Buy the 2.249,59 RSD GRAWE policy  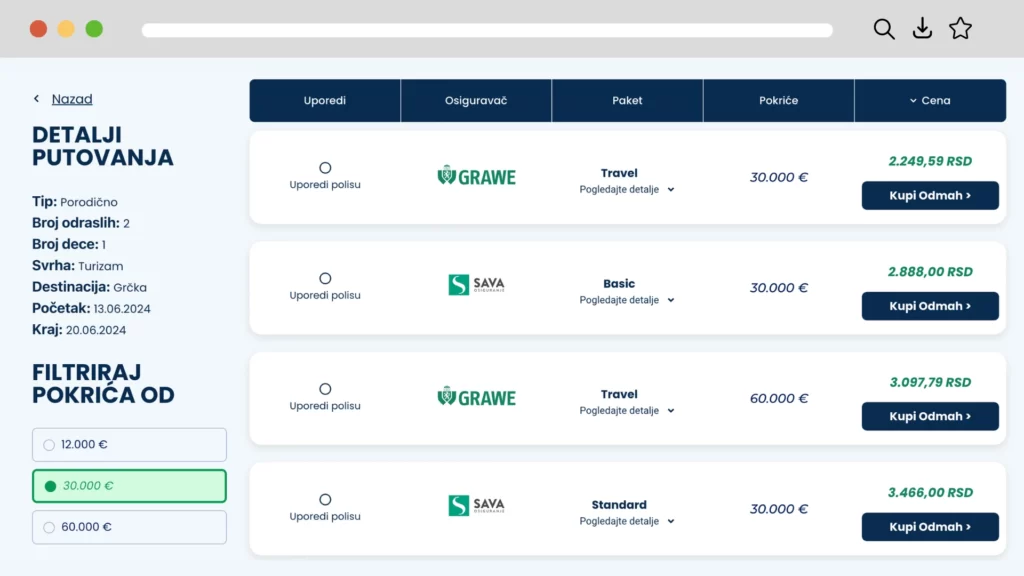930,196
